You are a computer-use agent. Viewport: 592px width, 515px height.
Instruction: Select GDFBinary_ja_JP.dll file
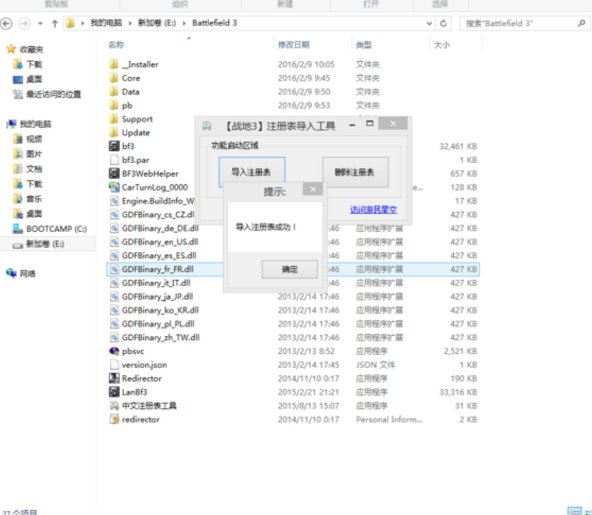(x=157, y=296)
